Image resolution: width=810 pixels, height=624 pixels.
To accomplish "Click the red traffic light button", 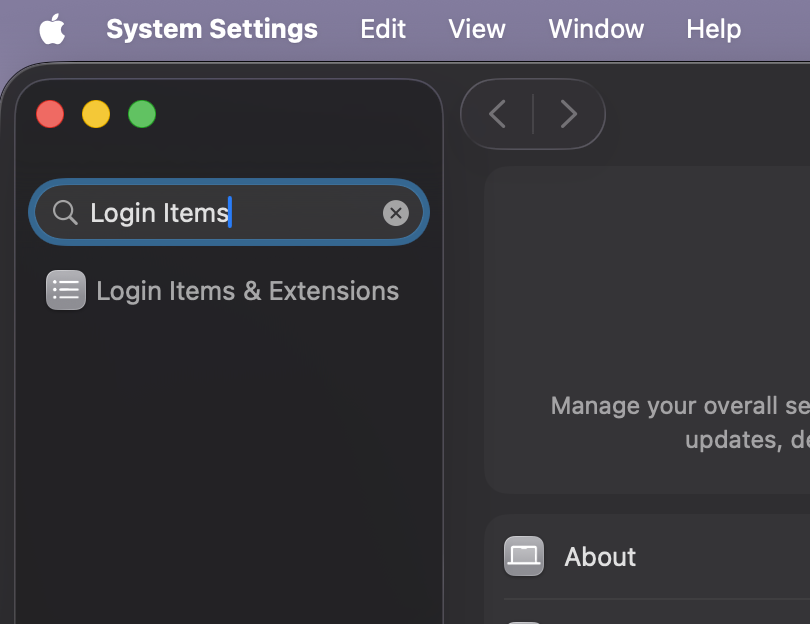I will pos(50,114).
